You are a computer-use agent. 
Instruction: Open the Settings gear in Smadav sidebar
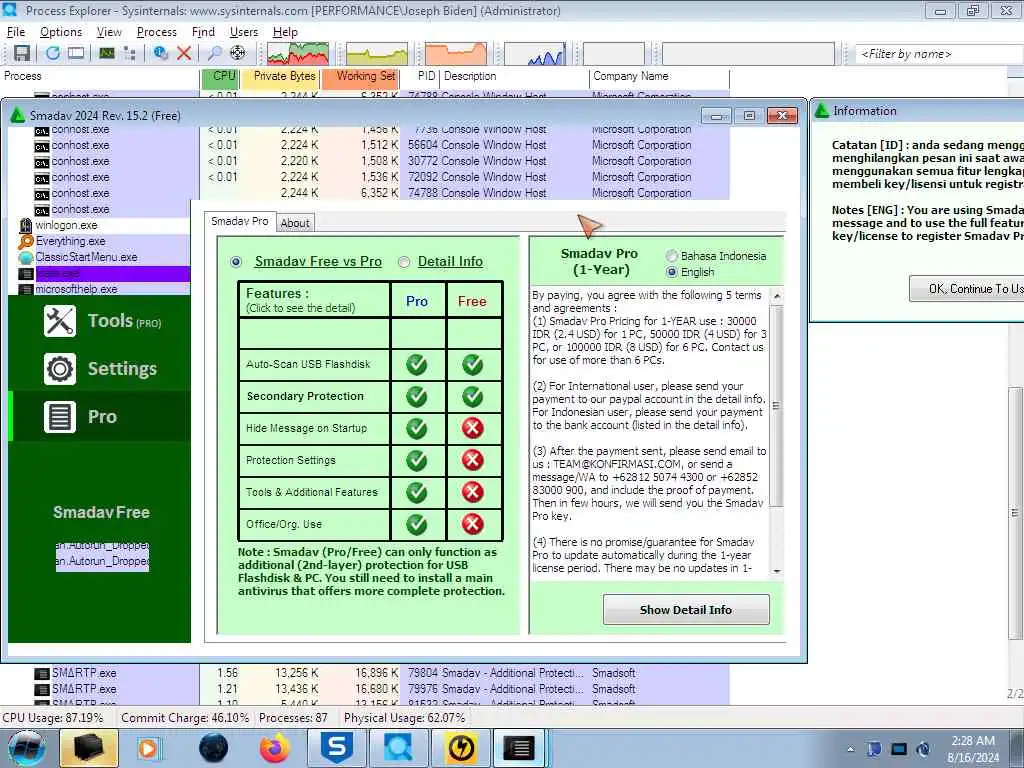[101, 369]
